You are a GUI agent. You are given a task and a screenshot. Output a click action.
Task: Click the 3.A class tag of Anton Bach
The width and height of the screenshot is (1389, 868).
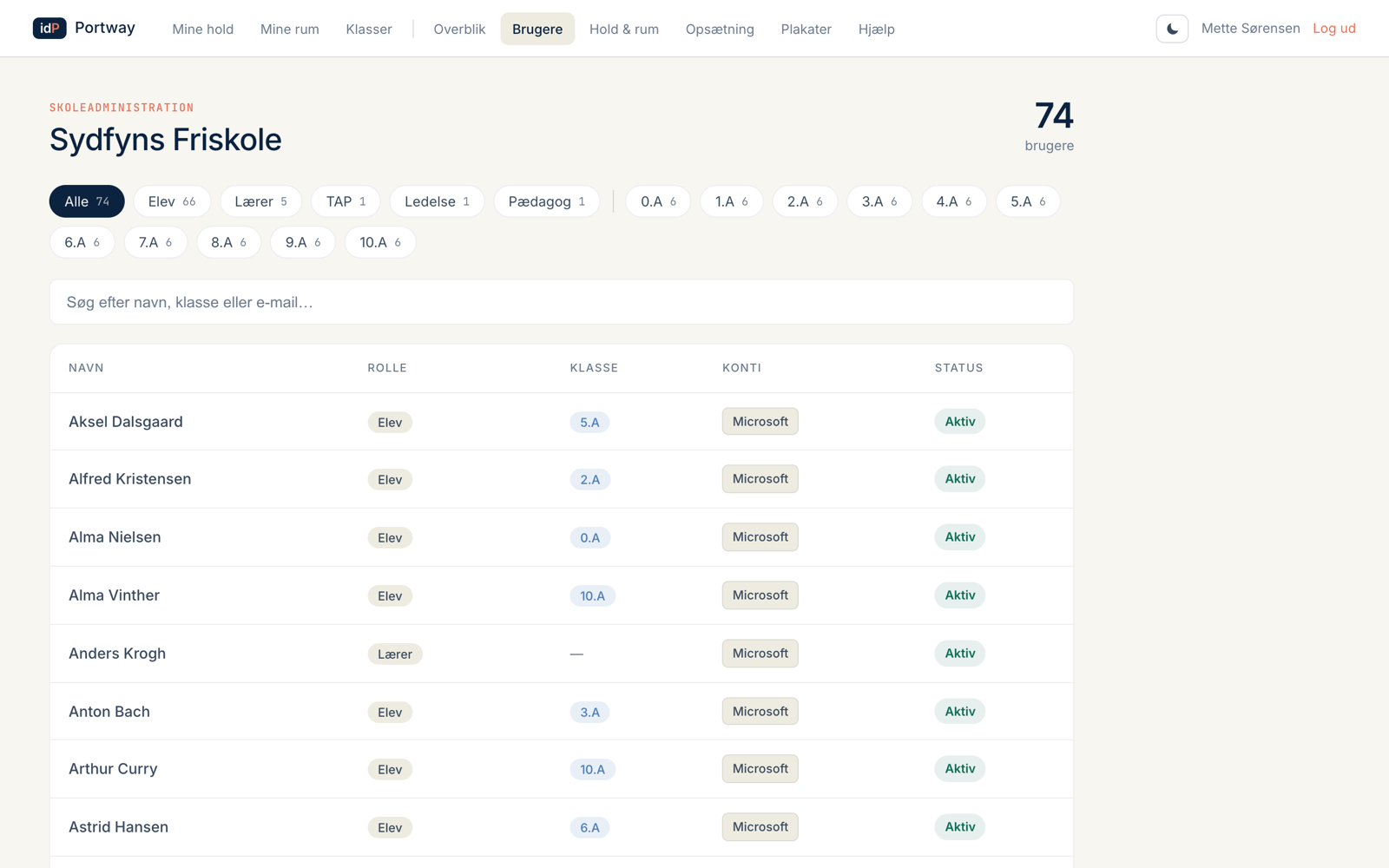(x=589, y=713)
